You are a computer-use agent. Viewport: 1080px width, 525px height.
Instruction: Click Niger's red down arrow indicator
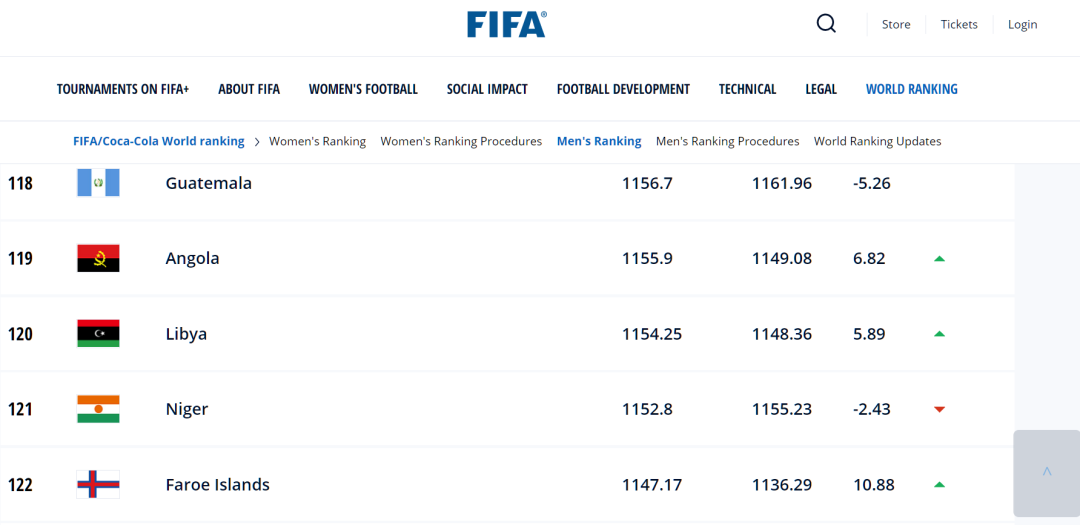939,410
